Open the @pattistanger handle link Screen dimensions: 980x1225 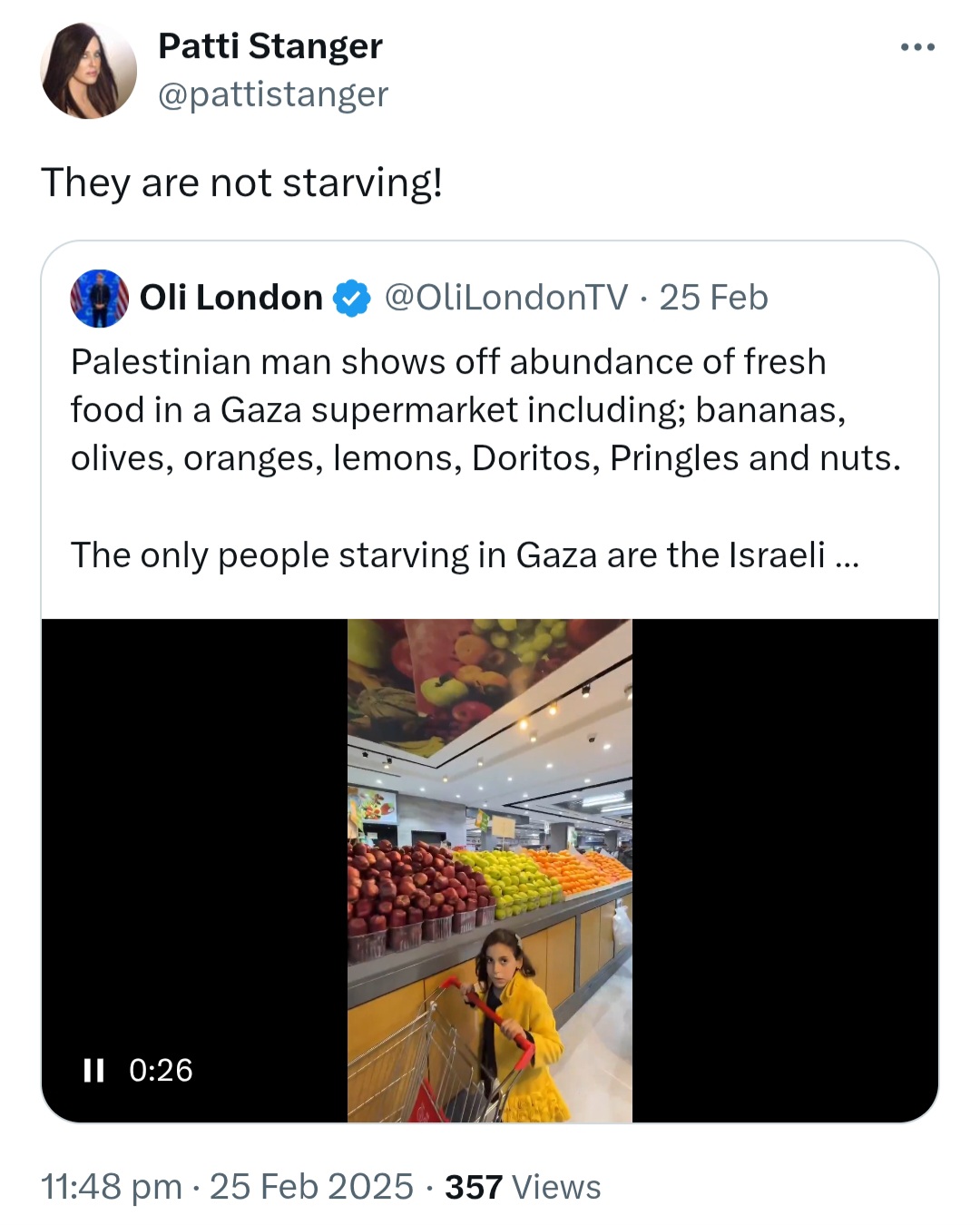273,94
